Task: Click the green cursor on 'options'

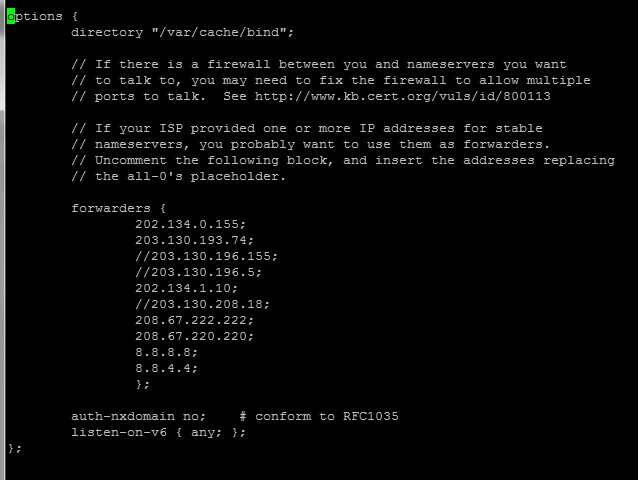Action: point(10,16)
